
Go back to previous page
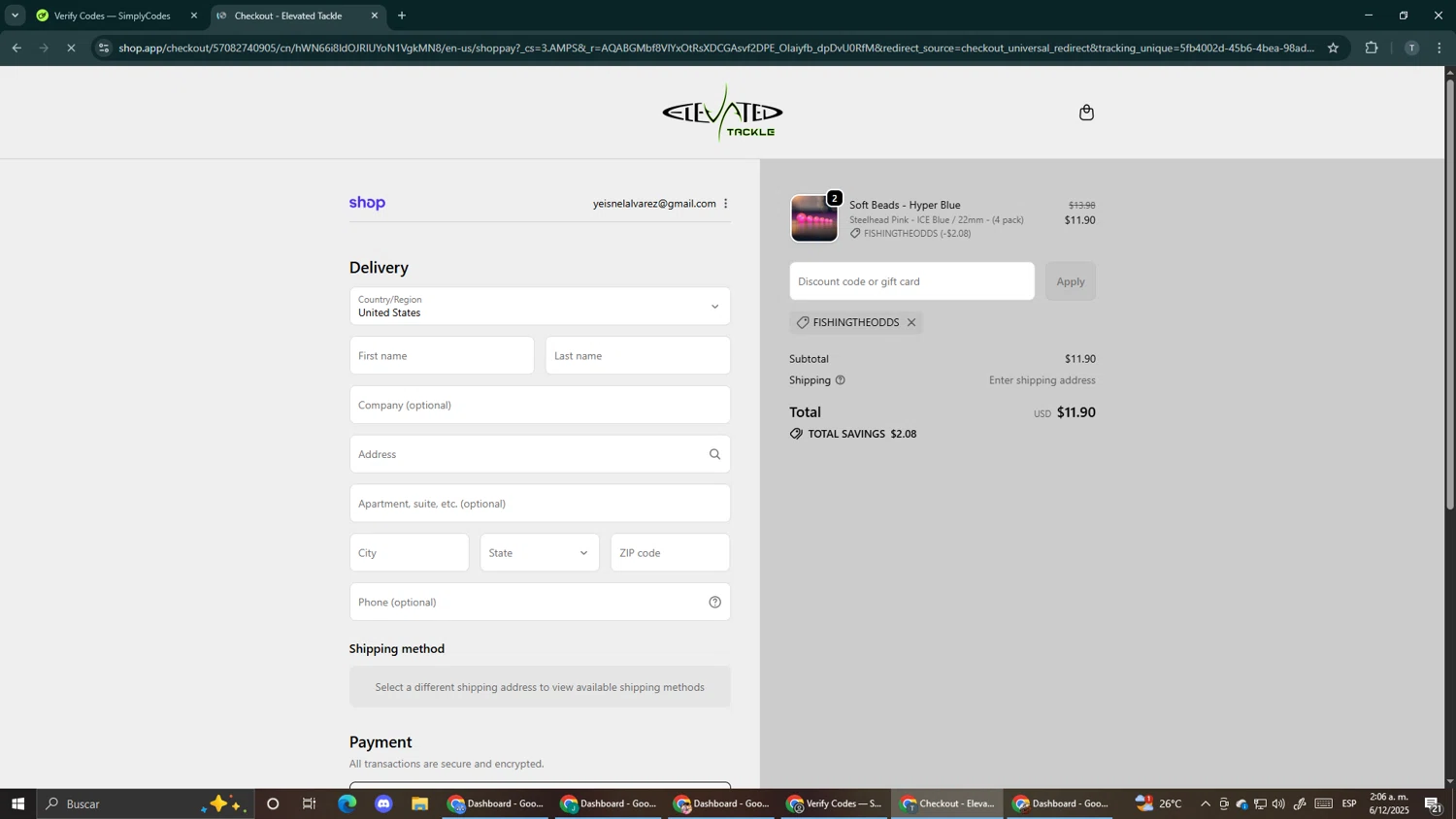pyautogui.click(x=17, y=48)
